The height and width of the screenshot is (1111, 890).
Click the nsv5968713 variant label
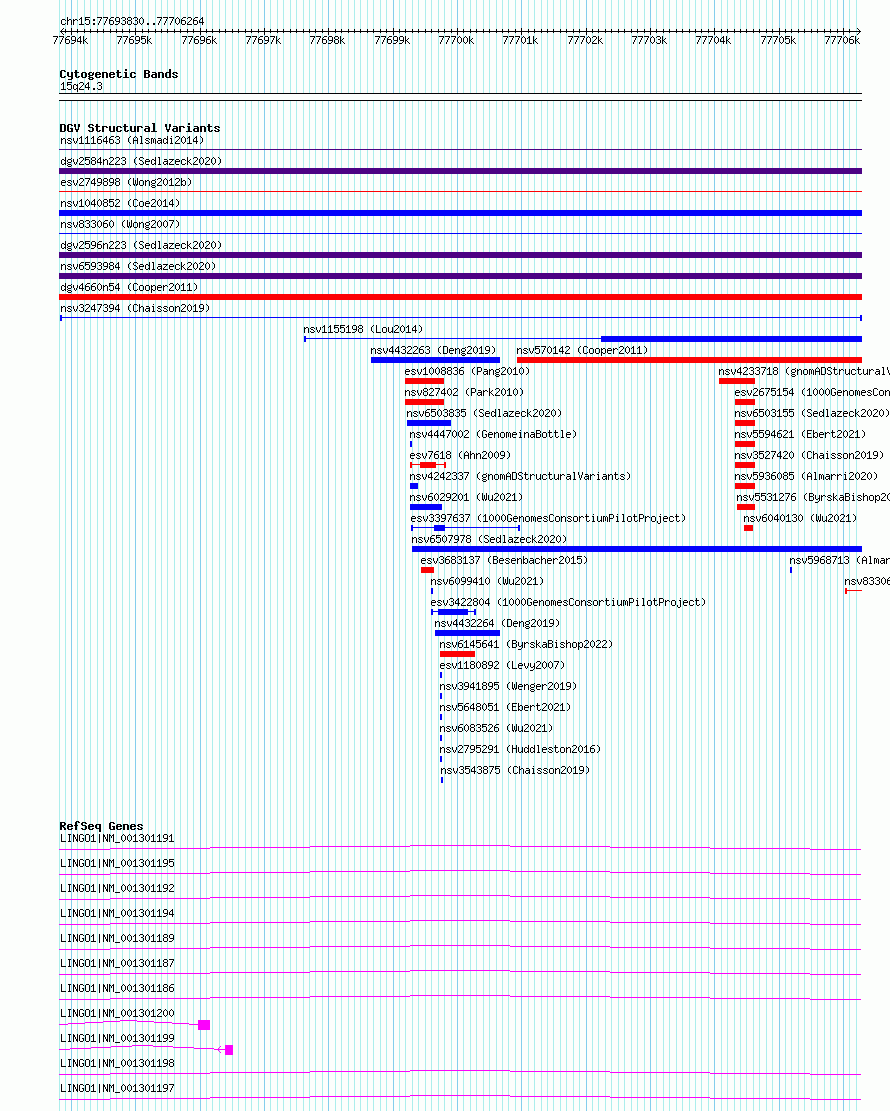click(x=840, y=560)
